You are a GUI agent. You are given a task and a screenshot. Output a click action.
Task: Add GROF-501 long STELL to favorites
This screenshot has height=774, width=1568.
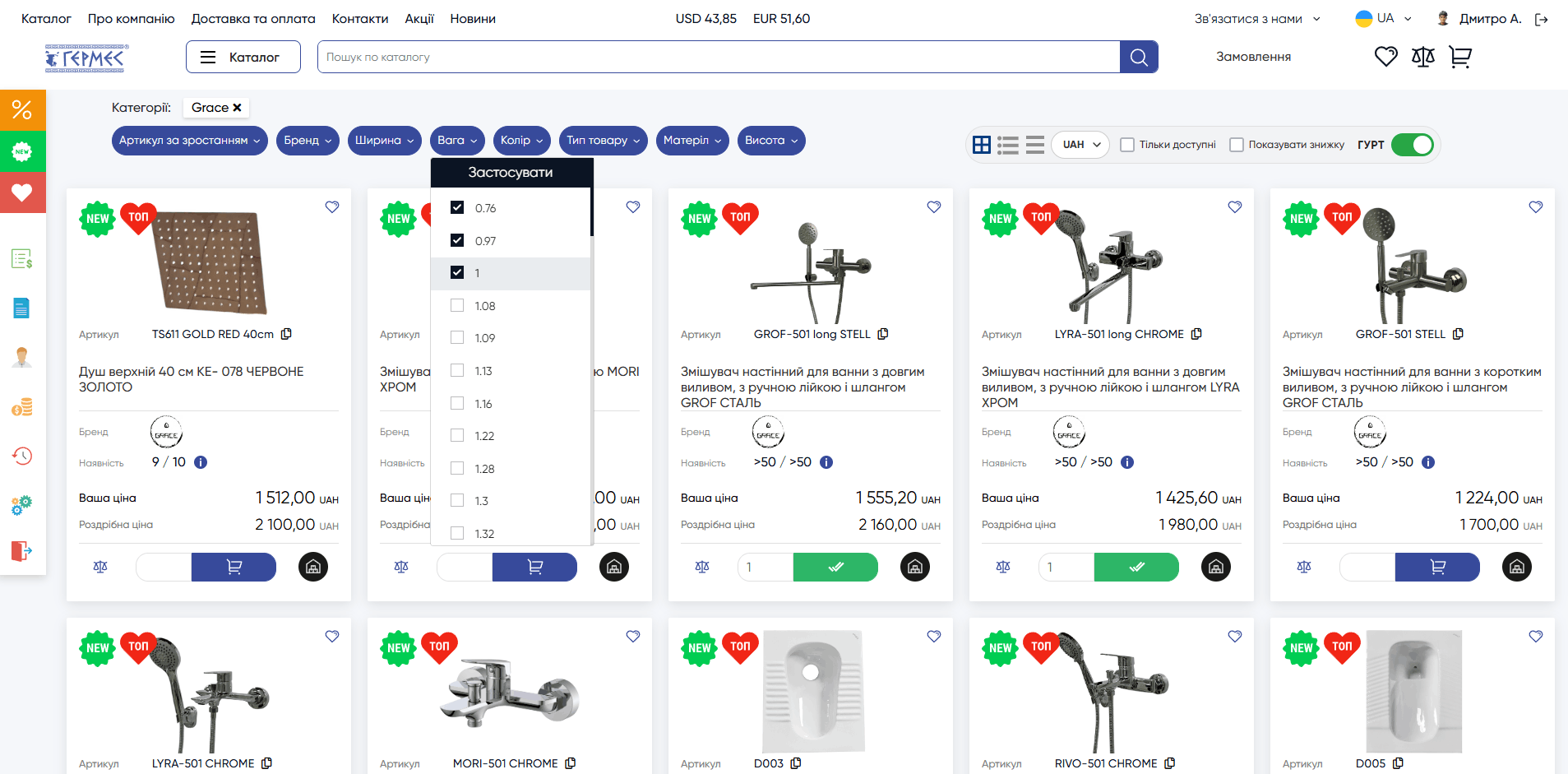pyautogui.click(x=934, y=207)
